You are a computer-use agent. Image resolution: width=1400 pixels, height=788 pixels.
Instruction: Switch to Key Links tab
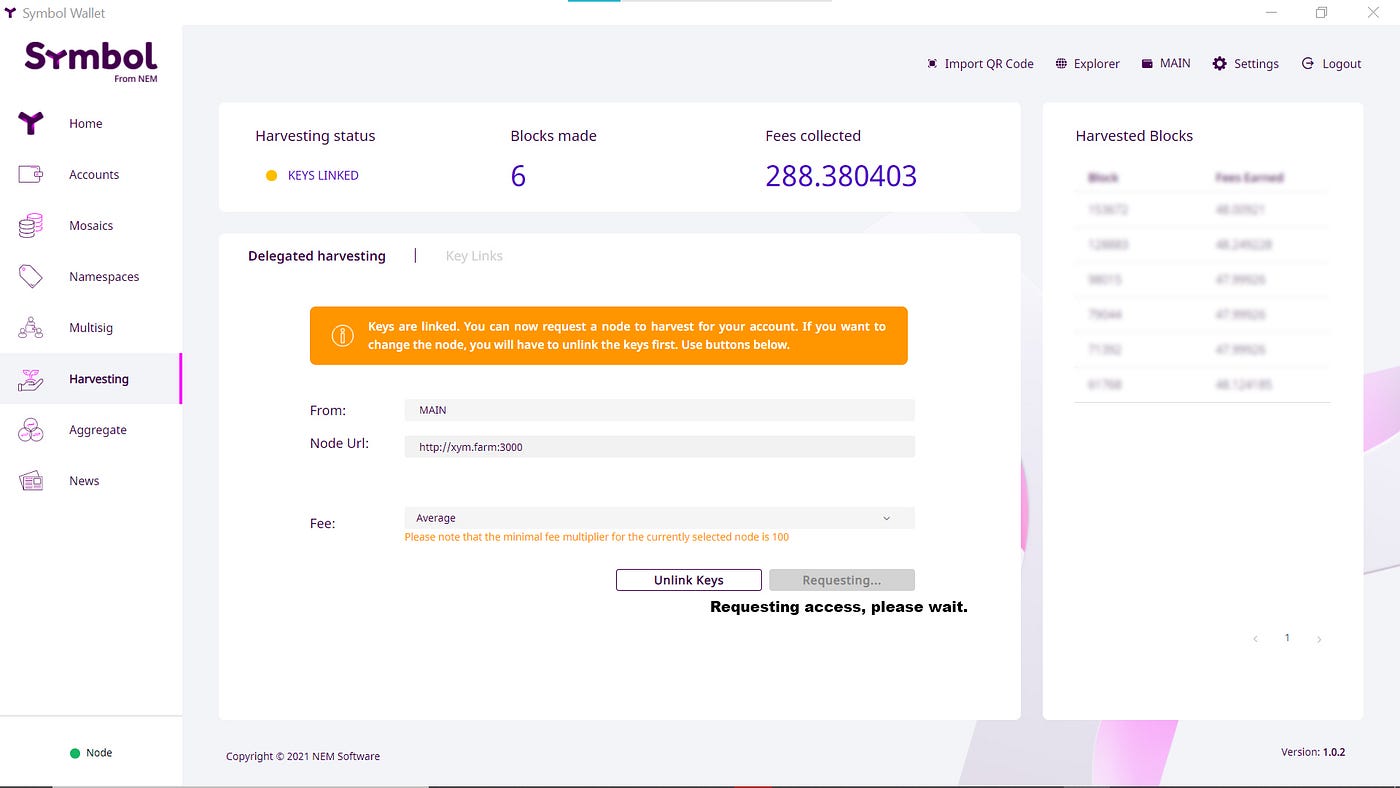click(x=474, y=256)
